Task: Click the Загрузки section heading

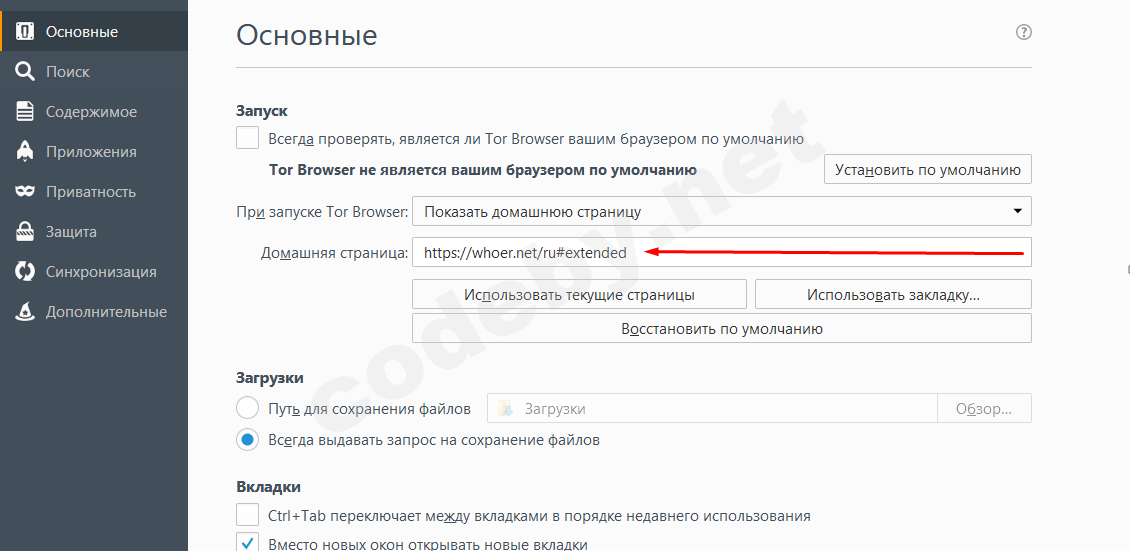Action: click(270, 378)
